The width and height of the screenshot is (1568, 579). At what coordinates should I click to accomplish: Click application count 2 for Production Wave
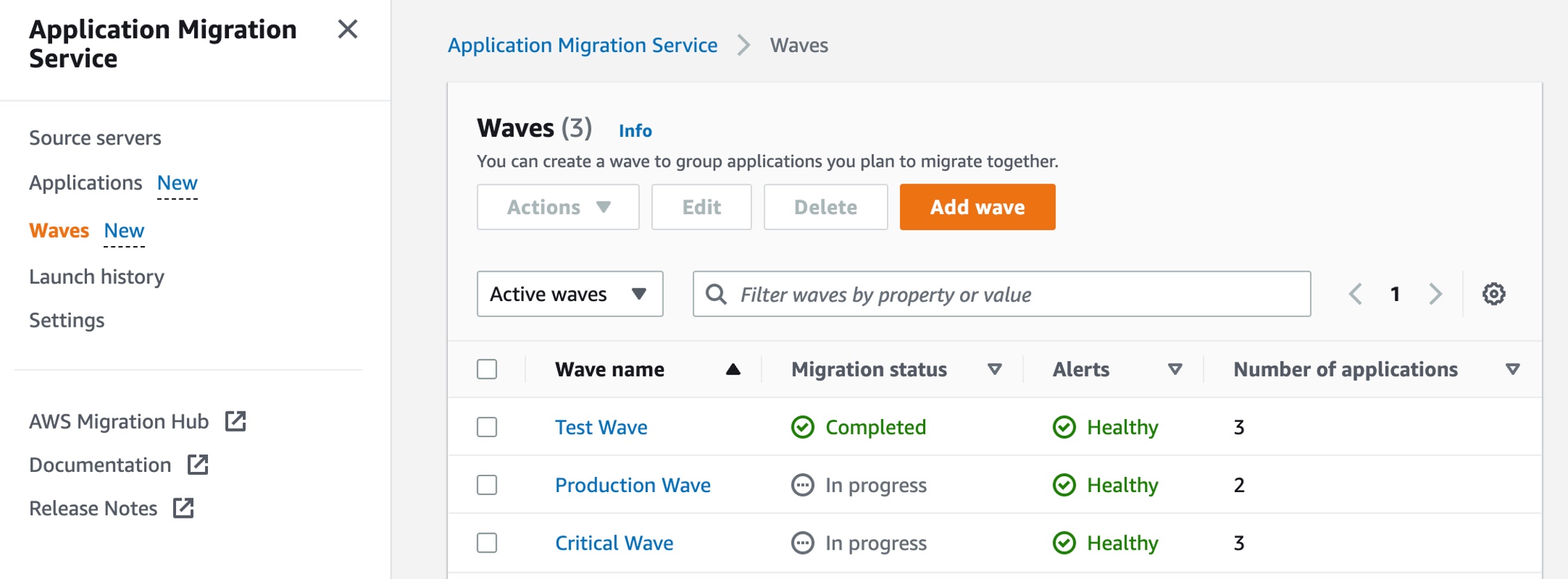[x=1239, y=484]
